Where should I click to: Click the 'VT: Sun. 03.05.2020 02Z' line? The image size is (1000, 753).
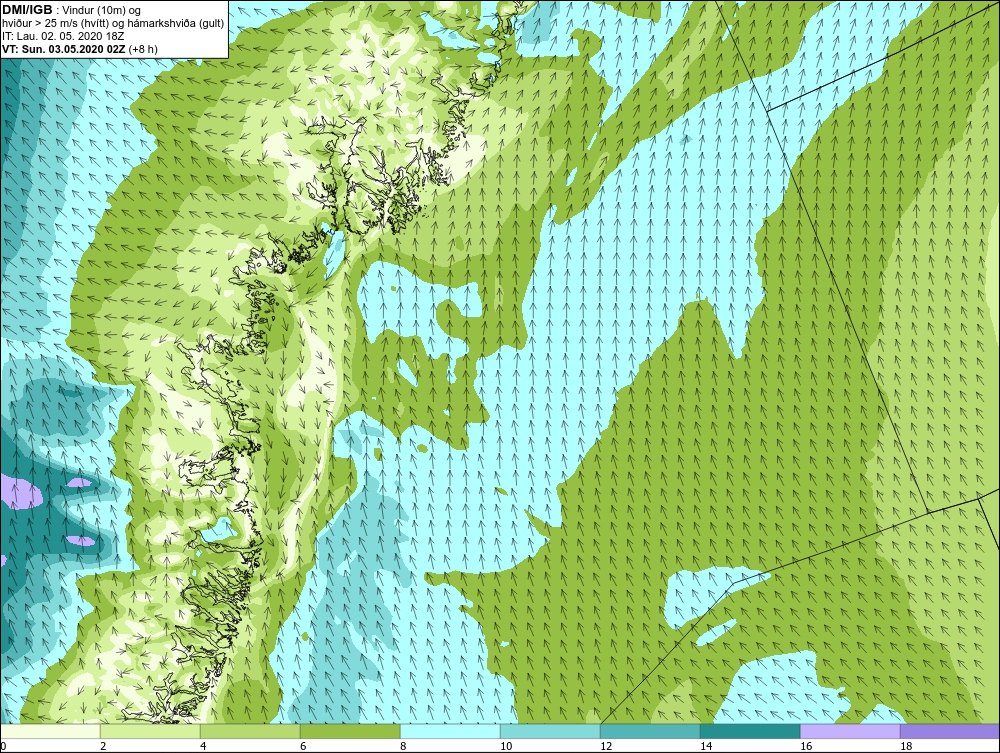tap(64, 48)
